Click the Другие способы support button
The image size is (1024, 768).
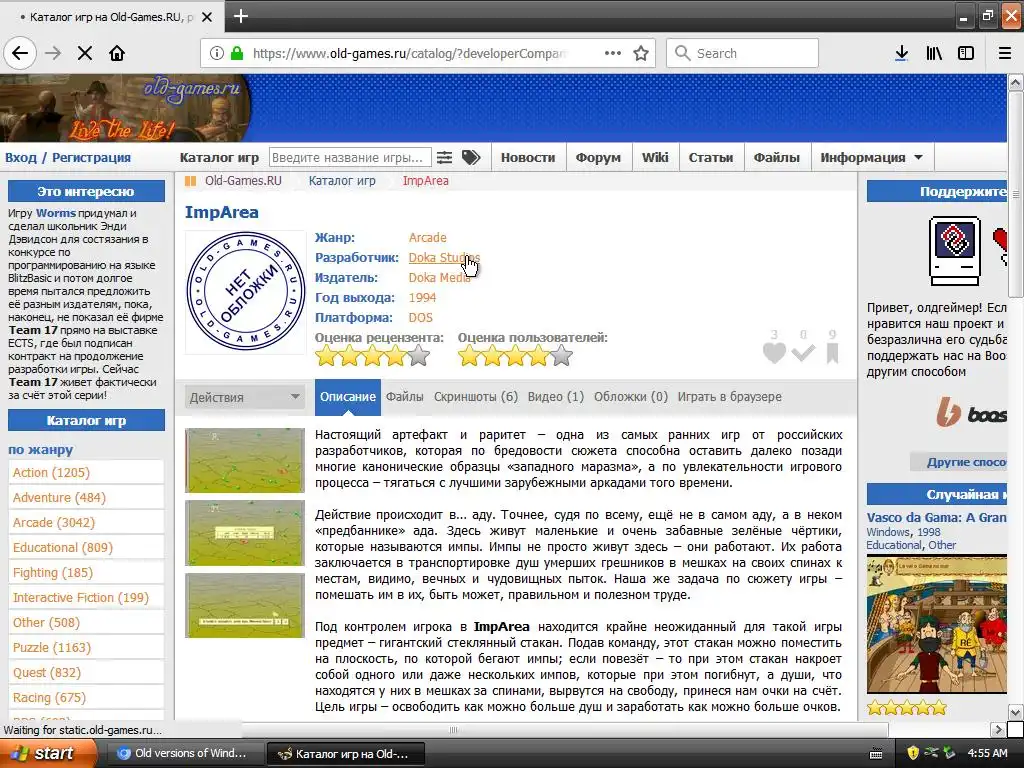coord(959,462)
